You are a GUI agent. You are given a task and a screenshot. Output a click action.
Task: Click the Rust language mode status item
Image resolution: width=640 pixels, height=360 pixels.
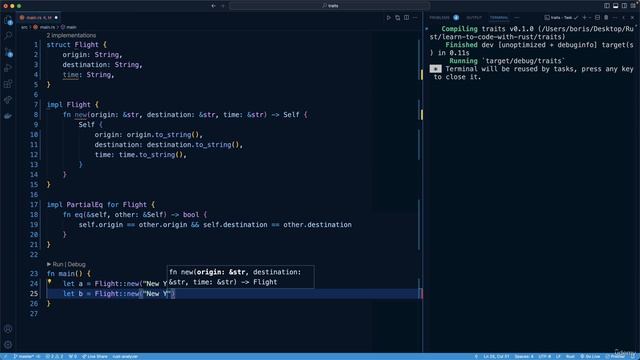point(570,356)
